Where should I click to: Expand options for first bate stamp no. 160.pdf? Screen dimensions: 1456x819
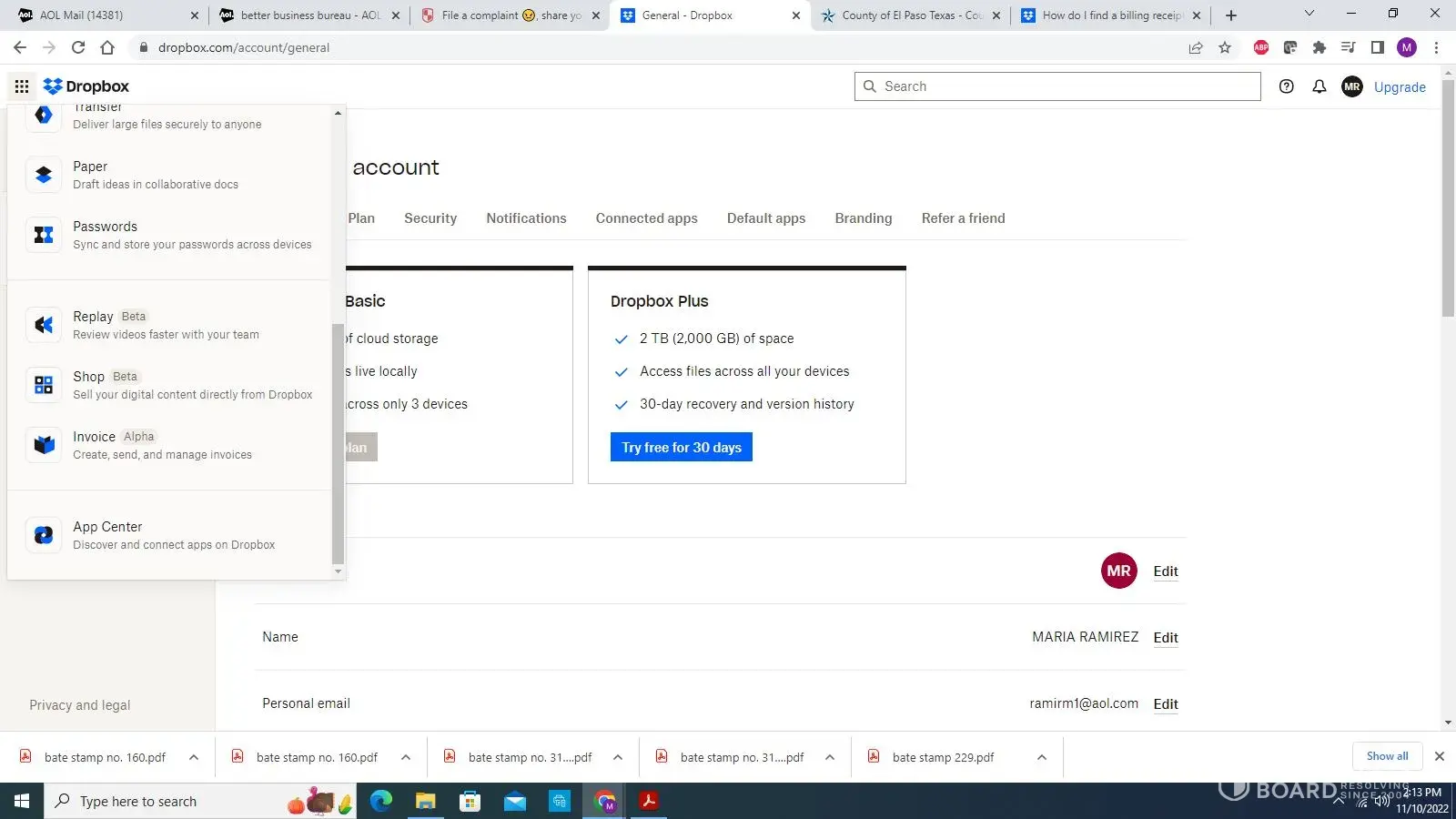pyautogui.click(x=194, y=757)
